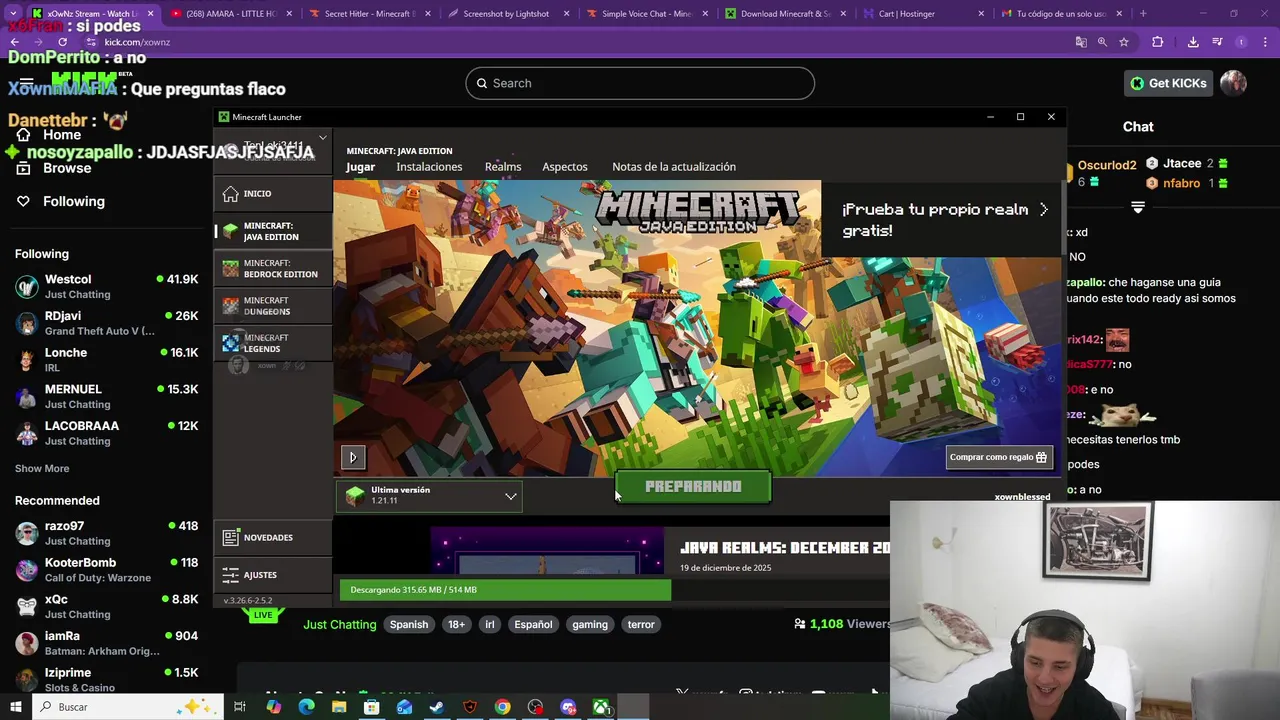Expand the launcher account dropdown arrow
This screenshot has width=1280, height=720.
(x=322, y=138)
